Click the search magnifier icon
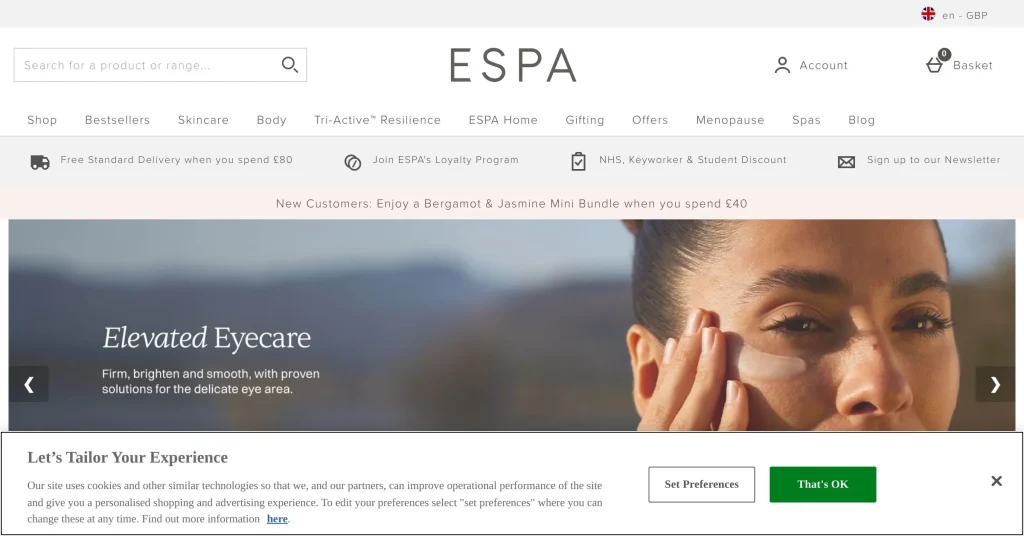Viewport: 1024px width, 536px height. coord(289,65)
